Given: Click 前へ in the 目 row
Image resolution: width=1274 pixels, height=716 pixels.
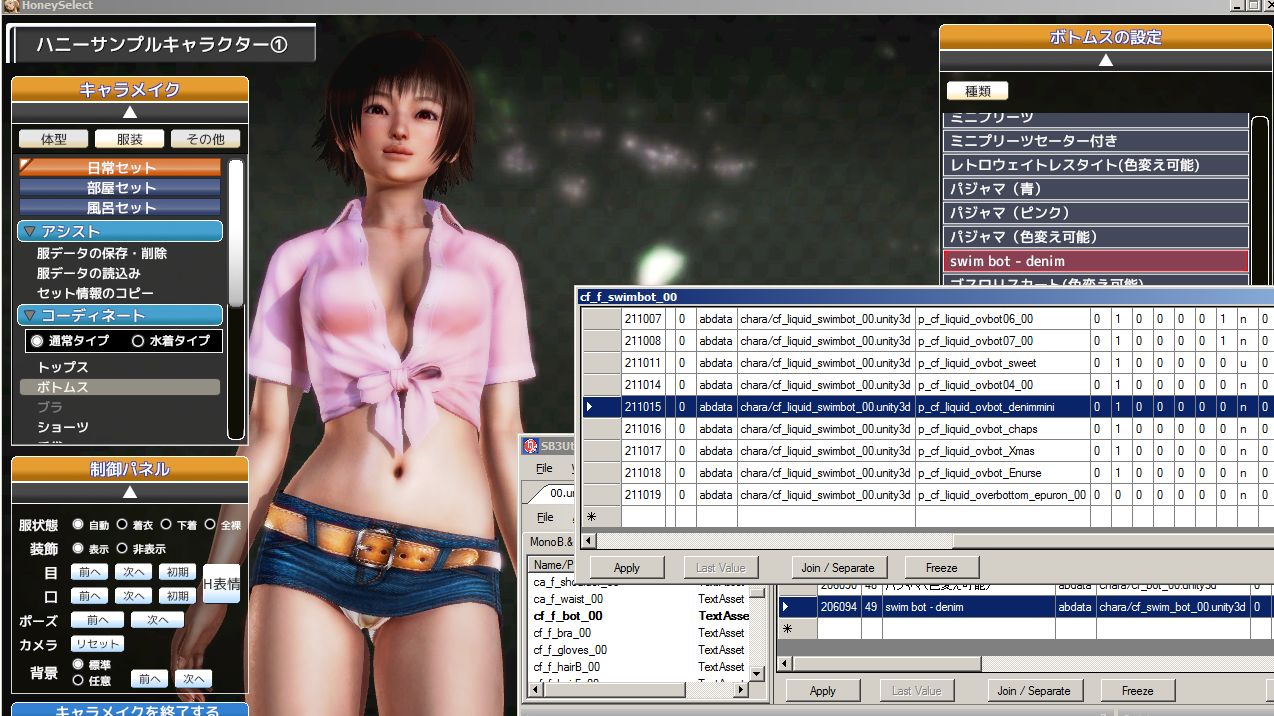Looking at the screenshot, I should tap(89, 572).
